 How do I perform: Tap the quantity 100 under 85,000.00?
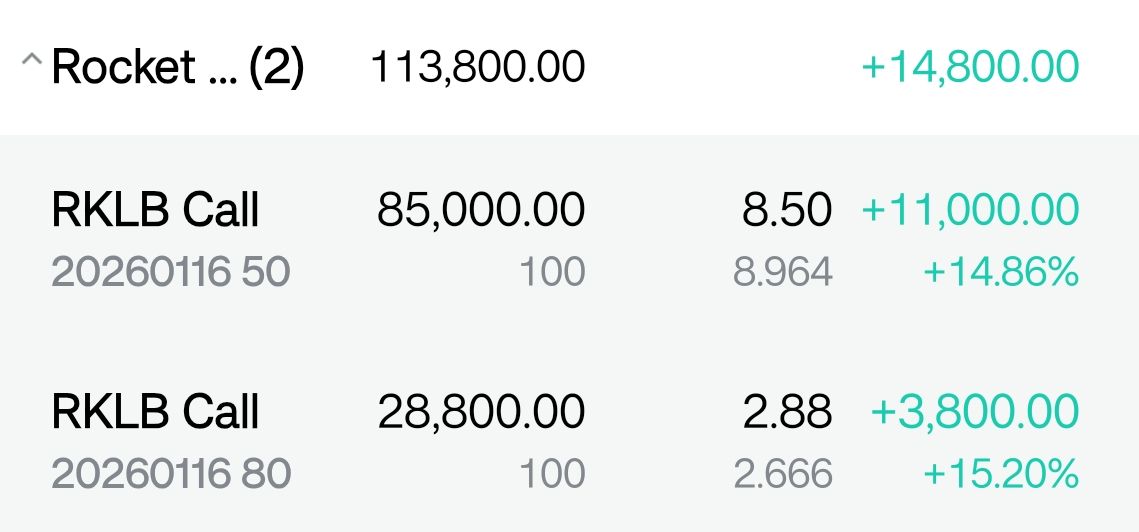pyautogui.click(x=552, y=272)
